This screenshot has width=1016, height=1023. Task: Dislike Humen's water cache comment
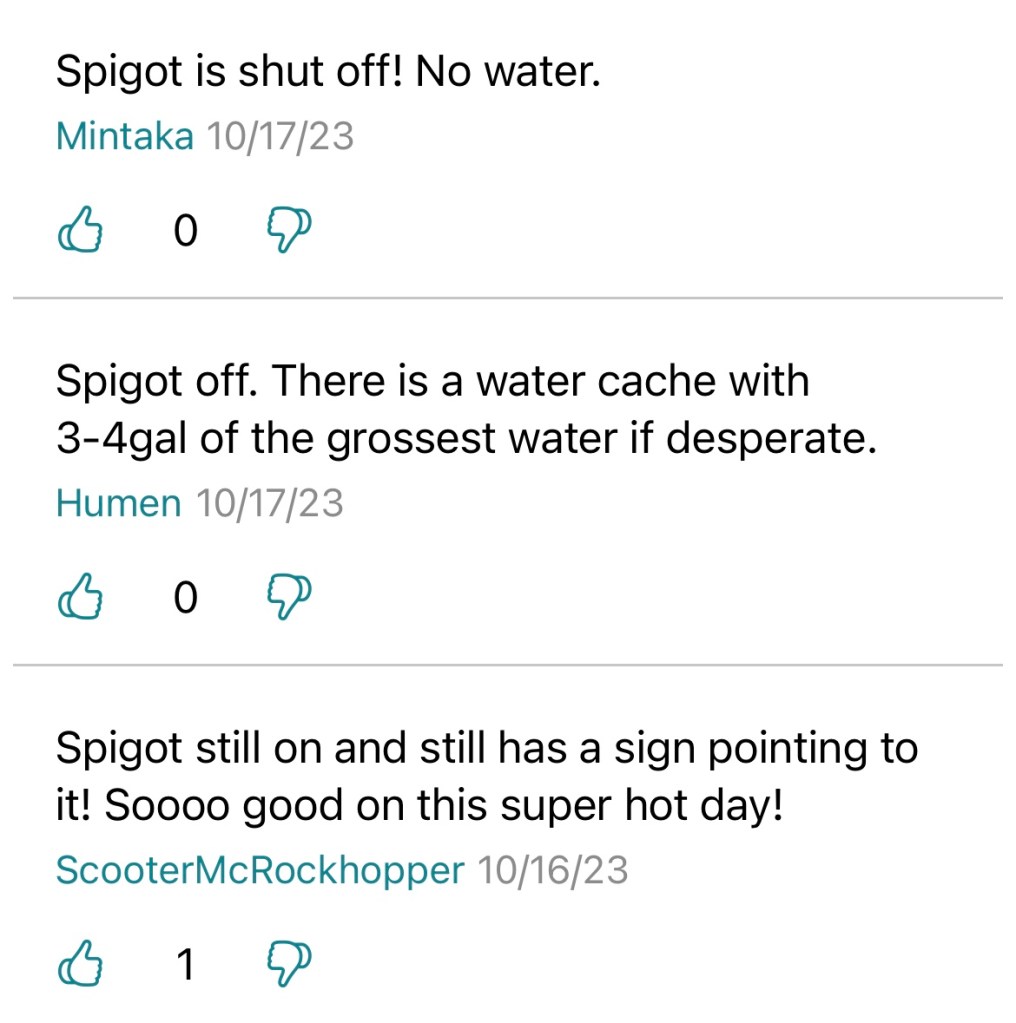coord(289,598)
